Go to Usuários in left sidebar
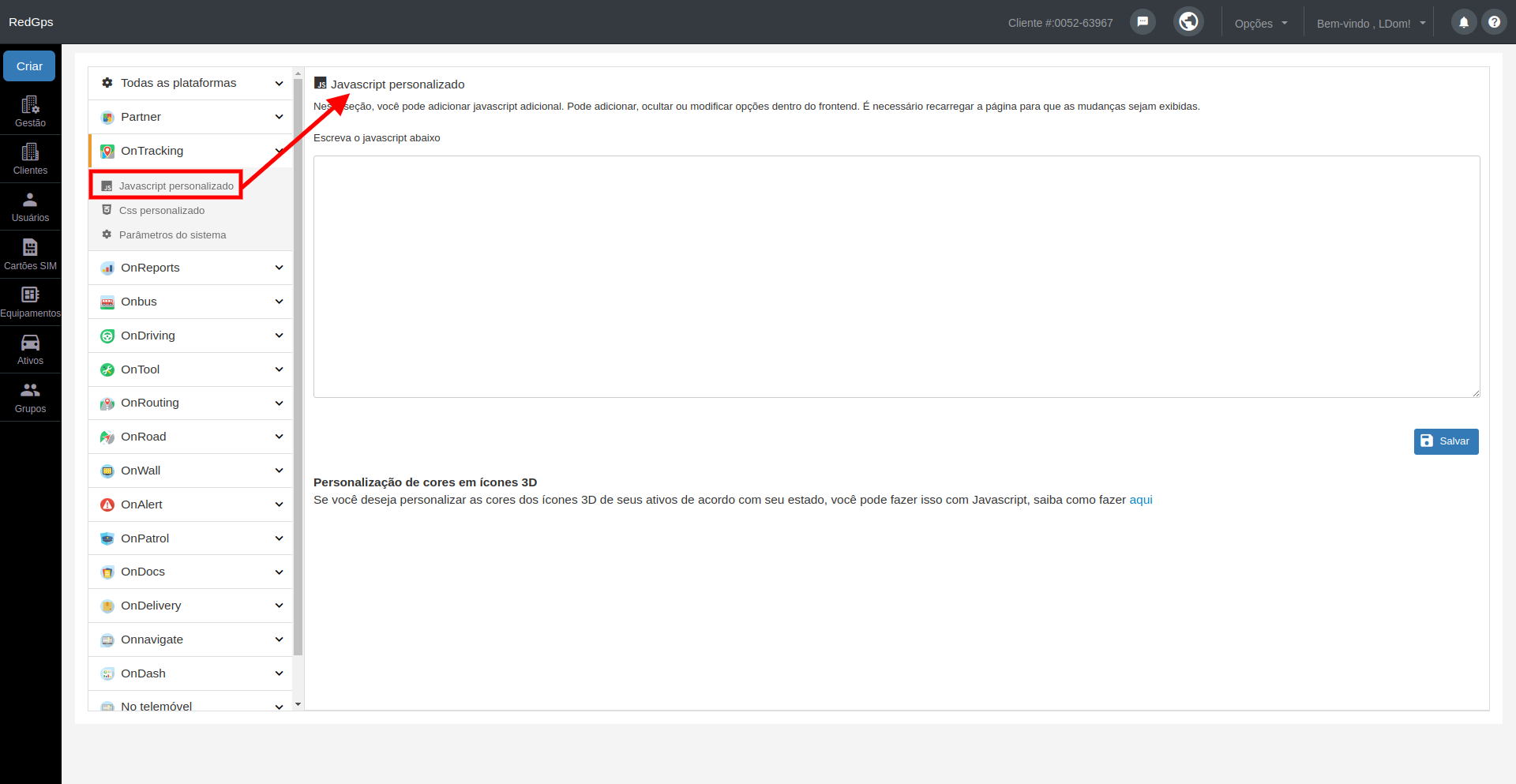Viewport: 1516px width, 784px height. pos(30,207)
